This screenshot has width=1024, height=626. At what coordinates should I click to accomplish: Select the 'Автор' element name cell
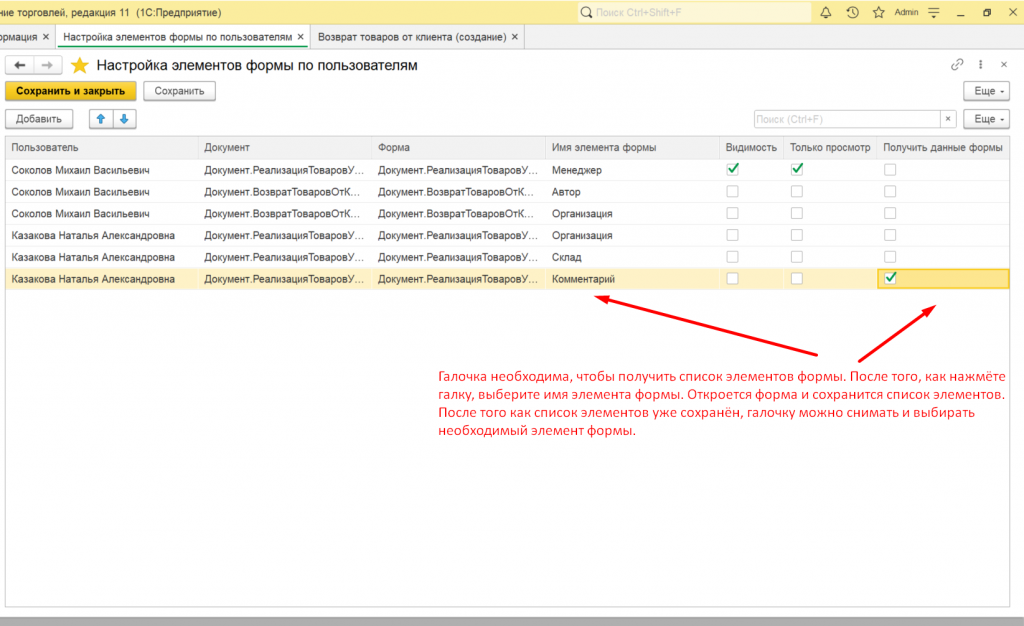[632, 192]
